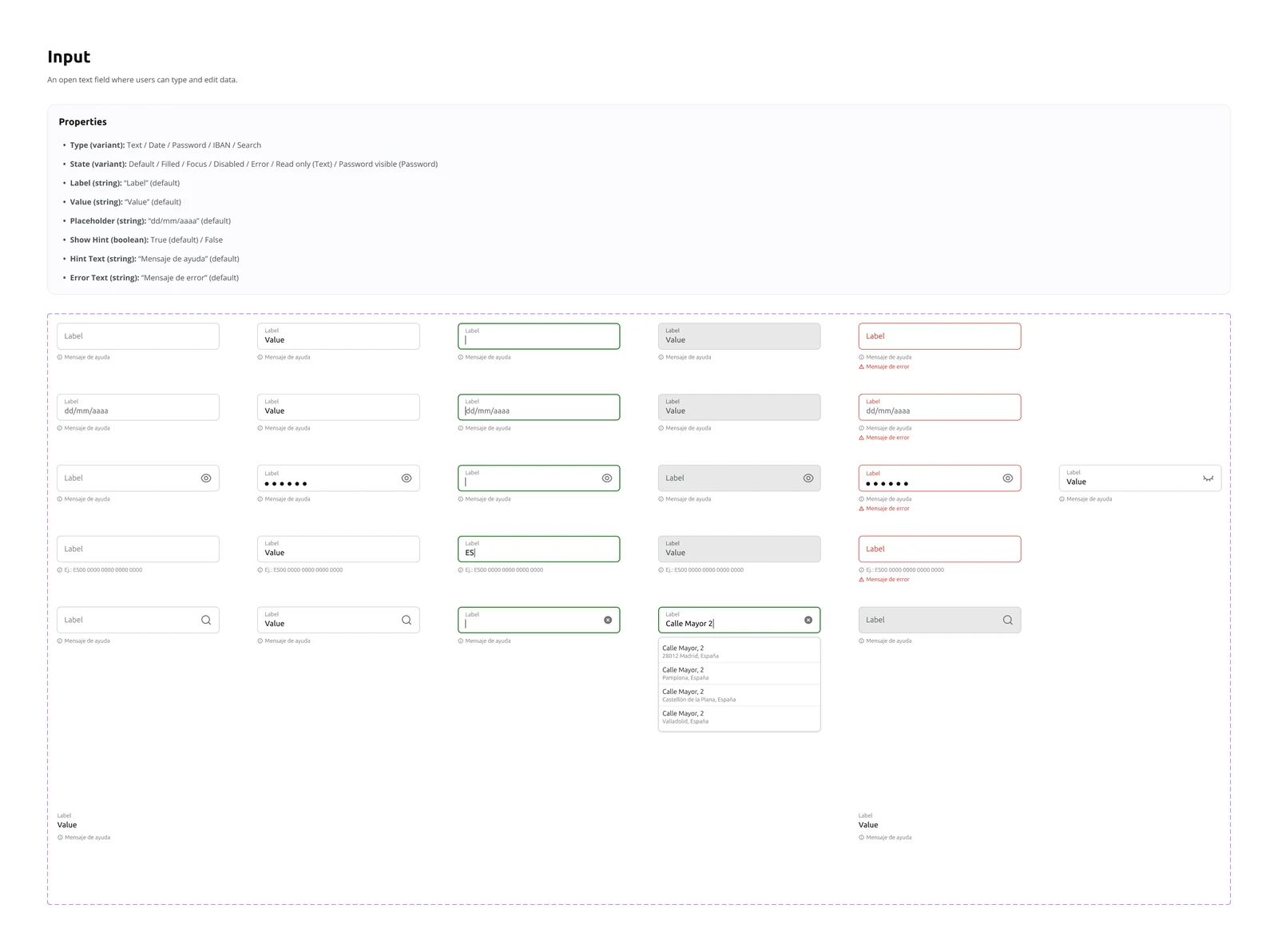This screenshot has width=1278, height=952.
Task: Click the grey-bordered default dd/mm/aaaa date field
Action: tap(138, 407)
